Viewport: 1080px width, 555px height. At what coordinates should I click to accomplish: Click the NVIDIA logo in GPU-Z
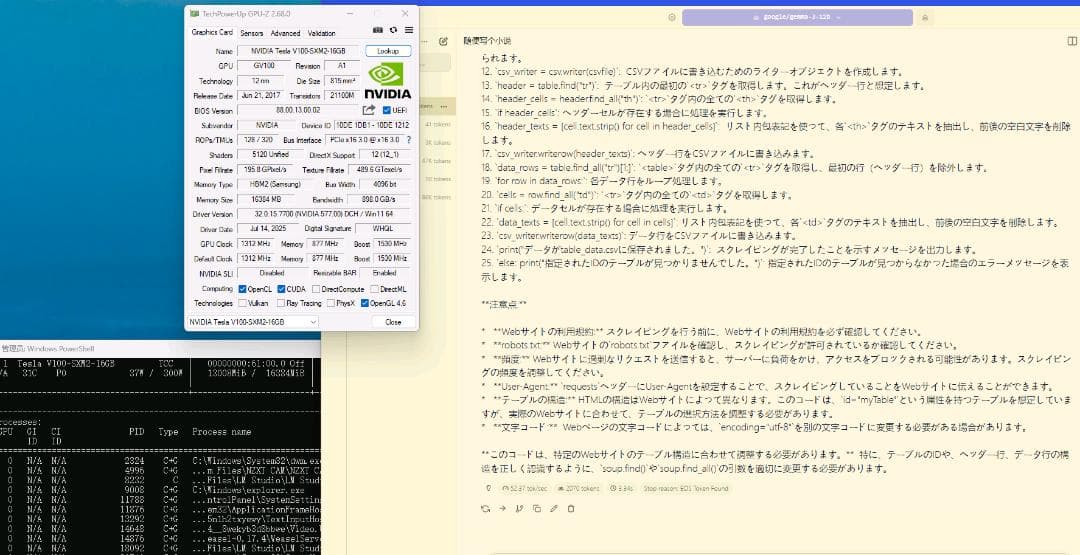coord(387,81)
